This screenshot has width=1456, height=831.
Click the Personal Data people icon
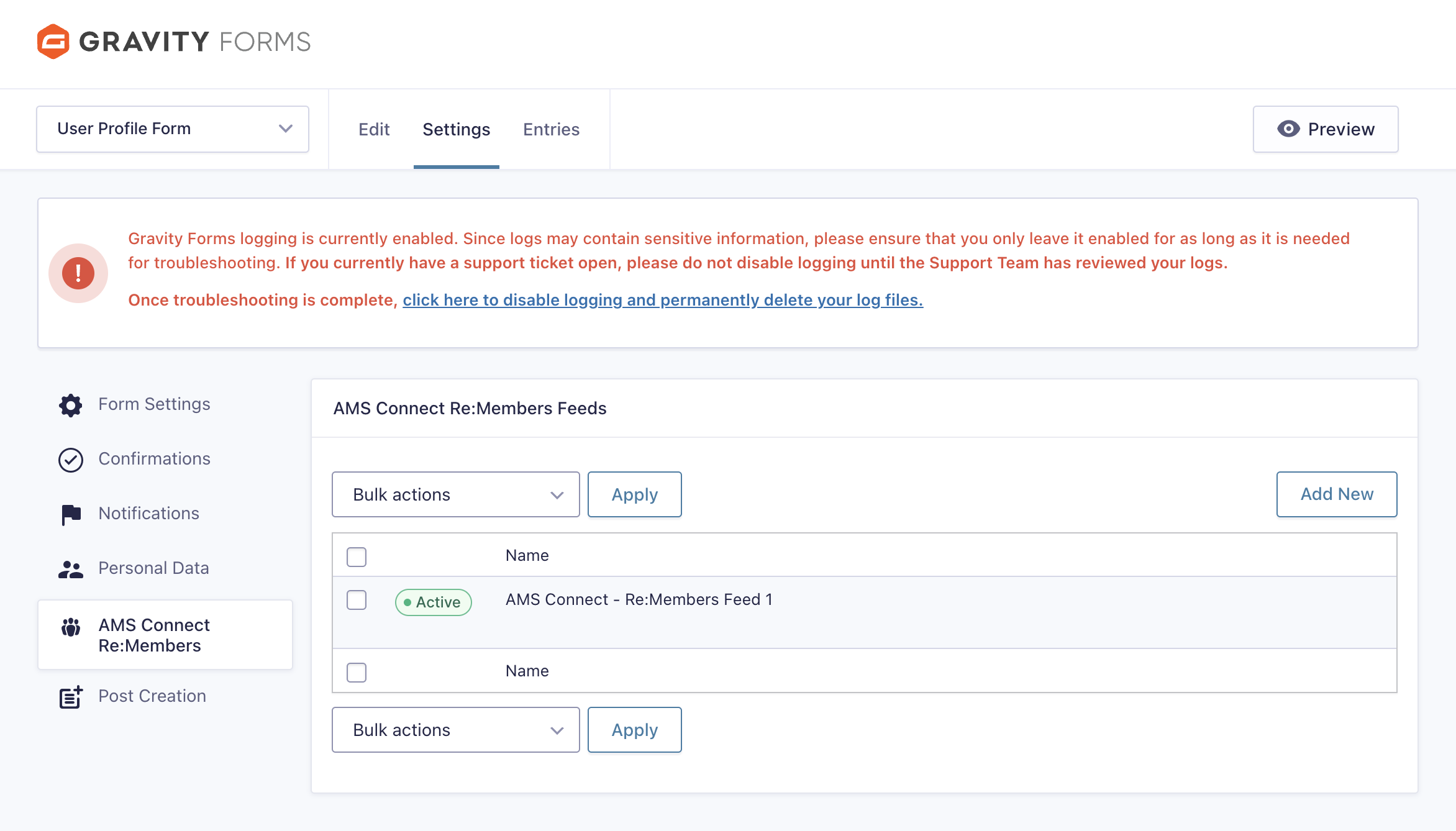pos(71,569)
